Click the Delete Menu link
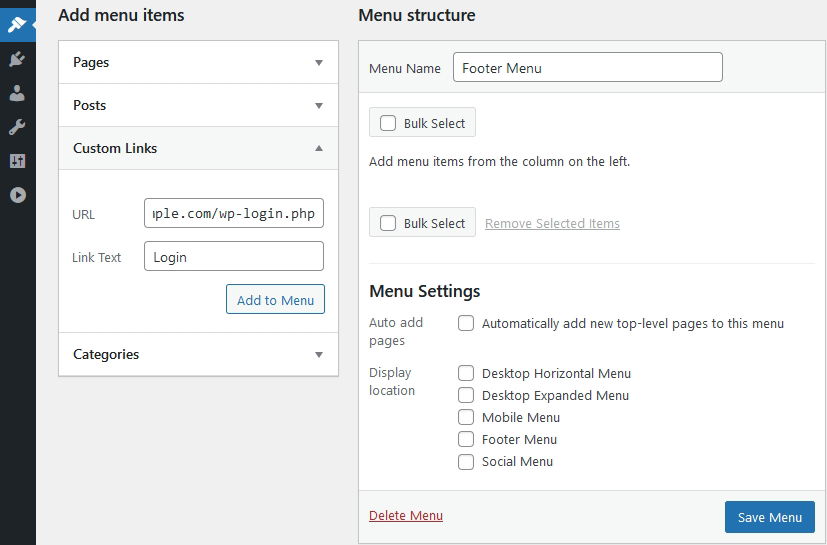 [x=406, y=515]
